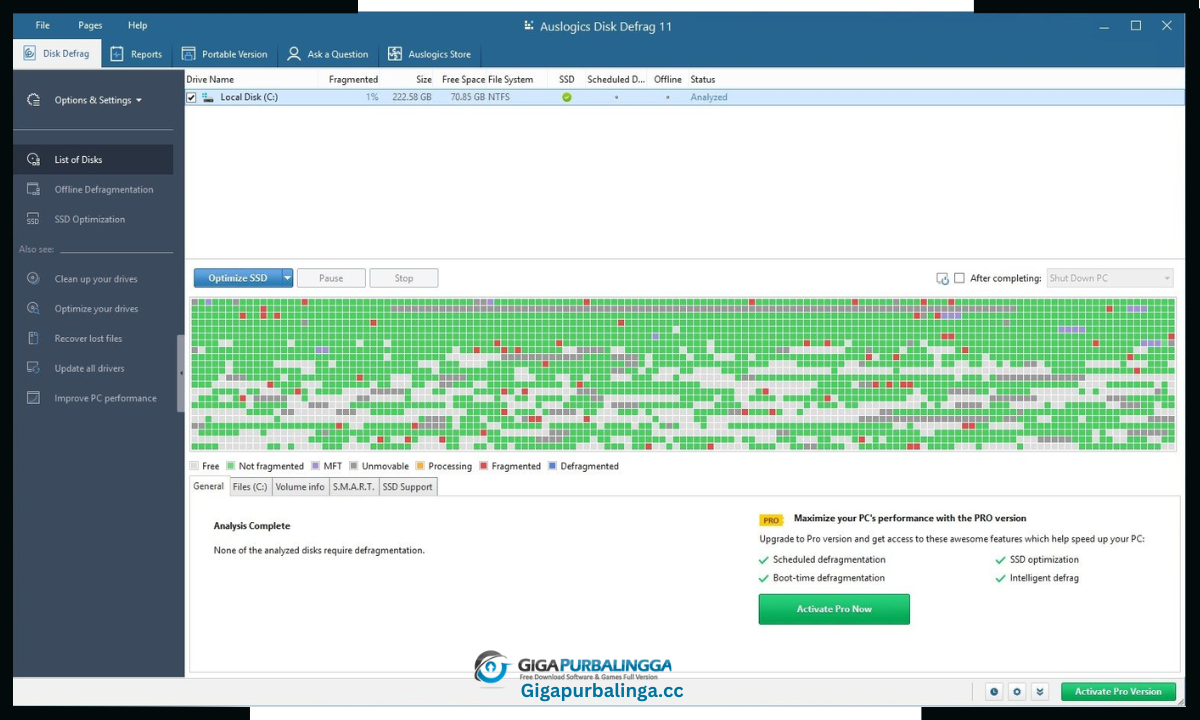The image size is (1200, 720).
Task: Sort by the Free Space column header
Action: click(x=464, y=79)
